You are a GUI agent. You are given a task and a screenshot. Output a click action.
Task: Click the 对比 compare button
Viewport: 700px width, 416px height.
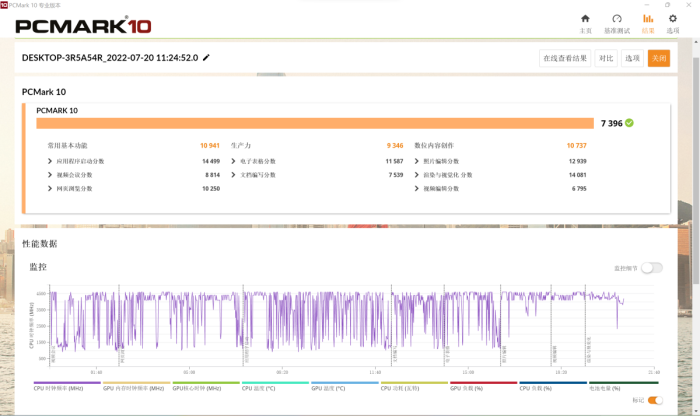tap(606, 58)
